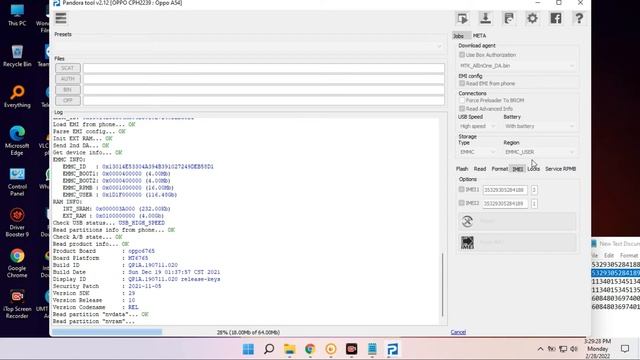The image size is (640, 360).
Task: Select the Locks tab
Action: click(x=533, y=169)
